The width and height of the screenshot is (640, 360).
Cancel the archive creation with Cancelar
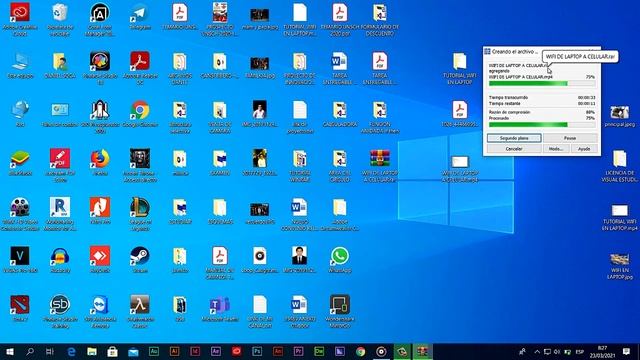pyautogui.click(x=514, y=149)
